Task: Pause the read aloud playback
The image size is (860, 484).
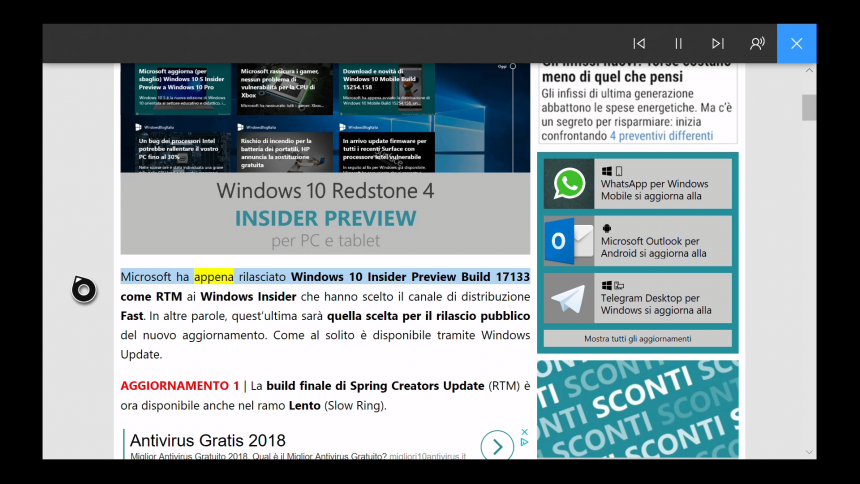Action: pyautogui.click(x=678, y=43)
